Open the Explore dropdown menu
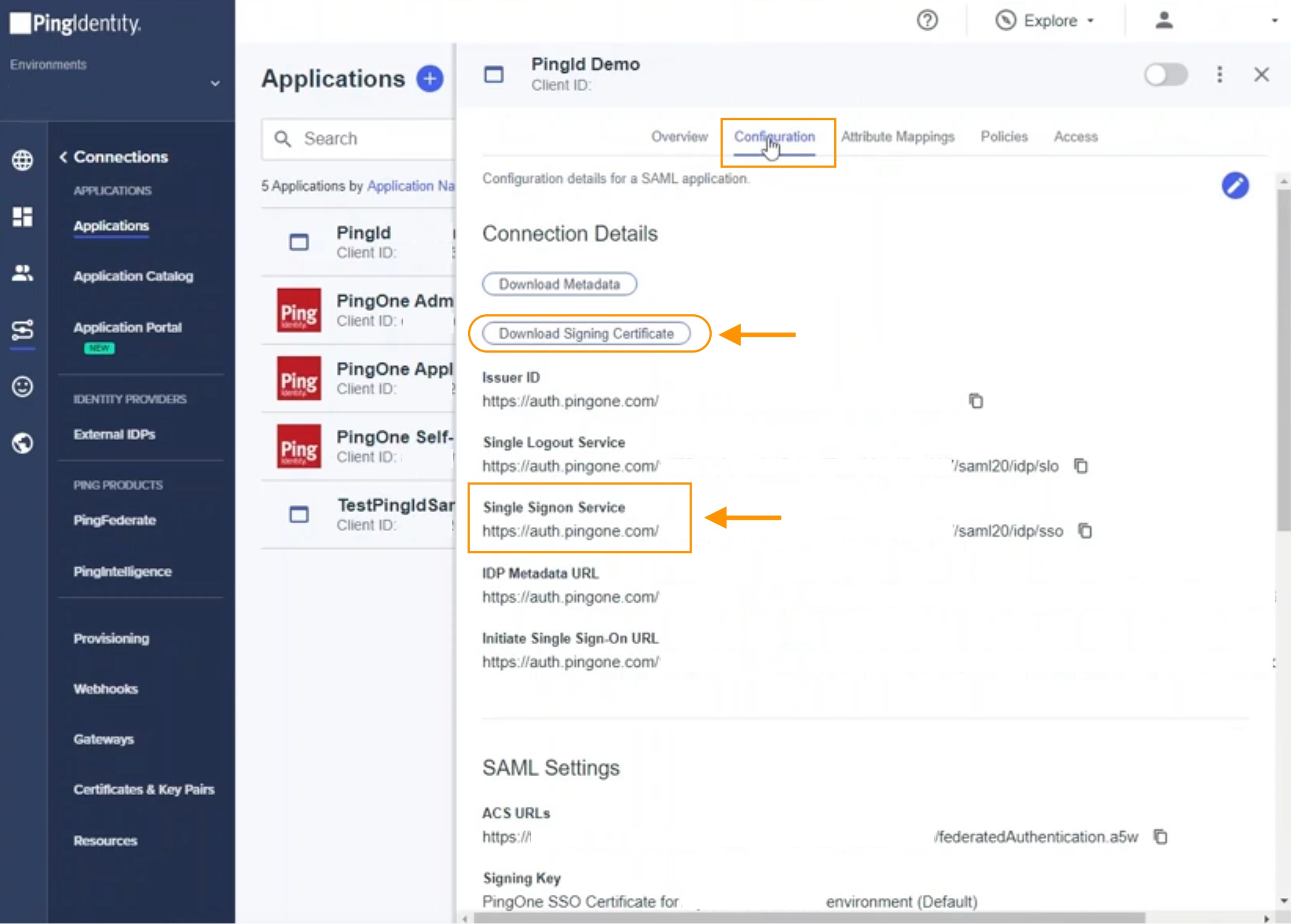The image size is (1291, 924). [1045, 21]
